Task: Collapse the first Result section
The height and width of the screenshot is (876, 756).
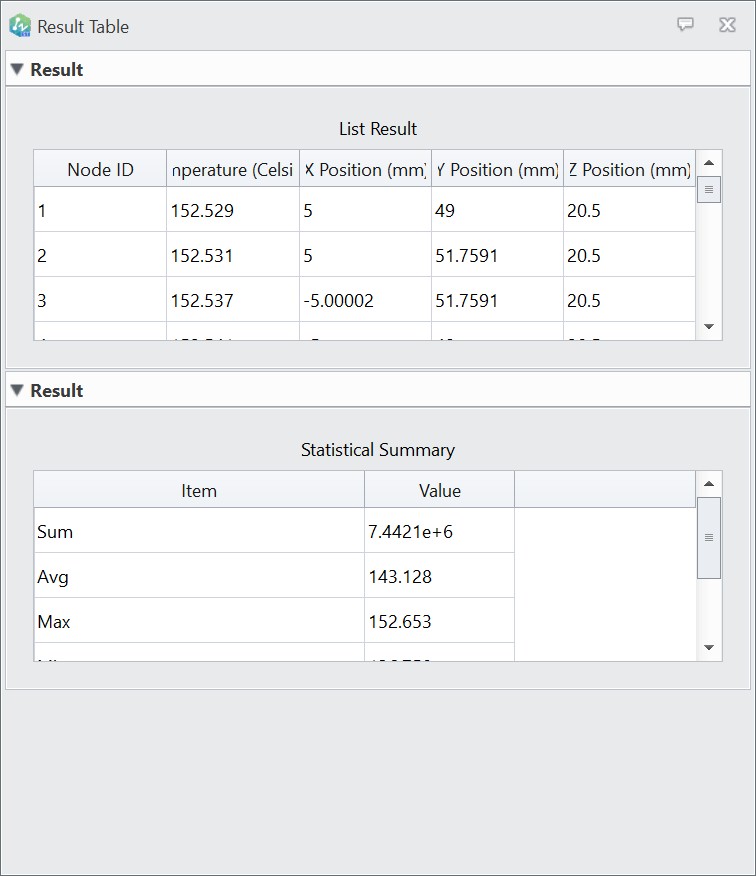Action: 17,70
